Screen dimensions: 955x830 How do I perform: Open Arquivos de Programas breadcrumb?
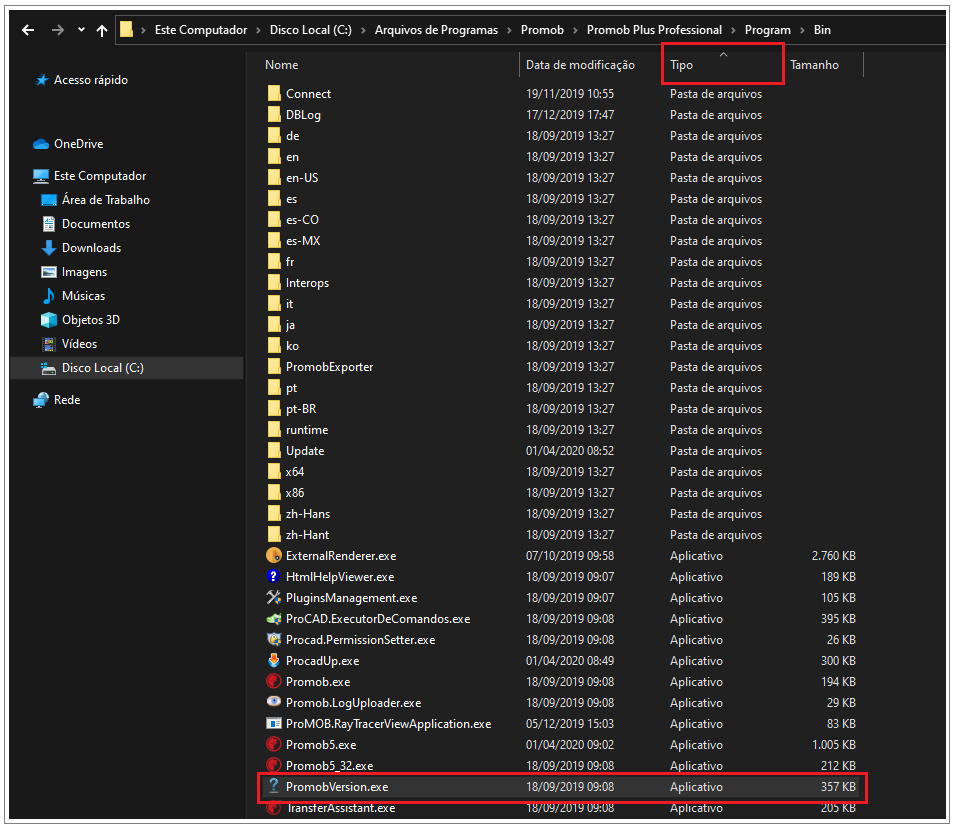(436, 30)
